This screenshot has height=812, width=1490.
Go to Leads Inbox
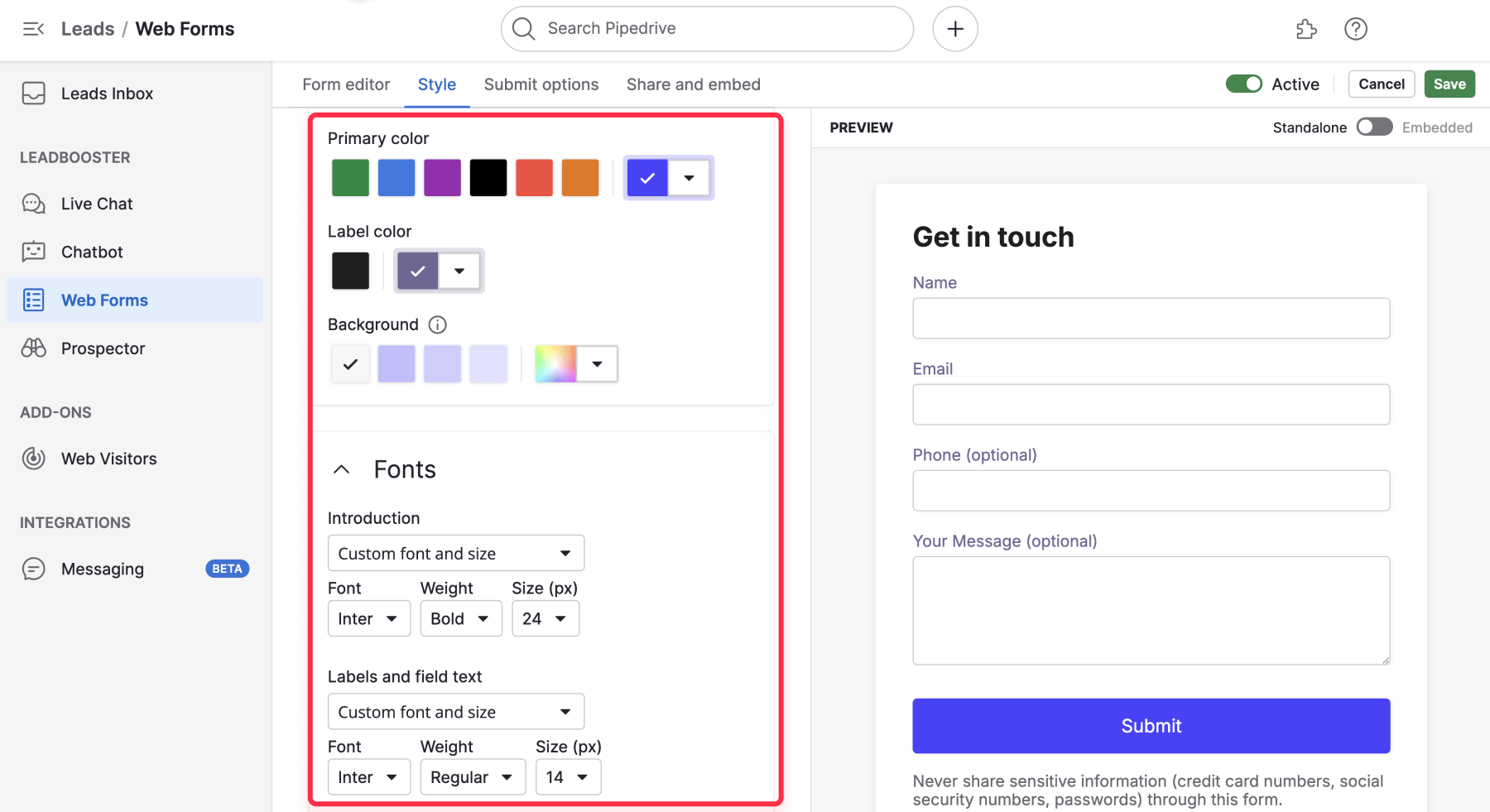[107, 94]
